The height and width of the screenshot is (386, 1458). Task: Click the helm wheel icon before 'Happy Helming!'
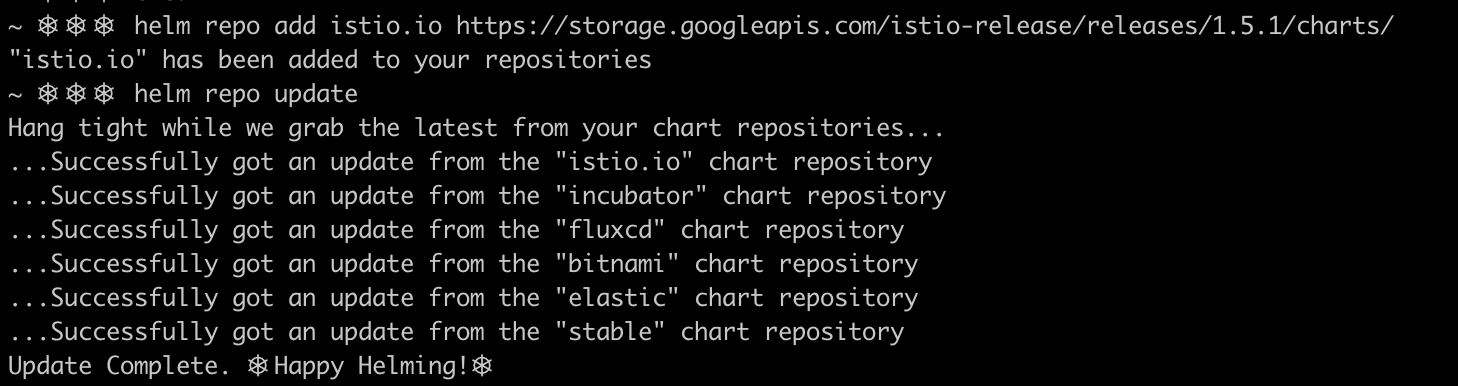259,366
